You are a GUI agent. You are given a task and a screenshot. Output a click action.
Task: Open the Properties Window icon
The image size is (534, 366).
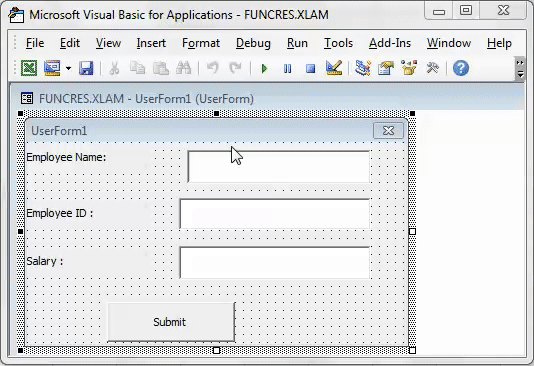[x=386, y=68]
